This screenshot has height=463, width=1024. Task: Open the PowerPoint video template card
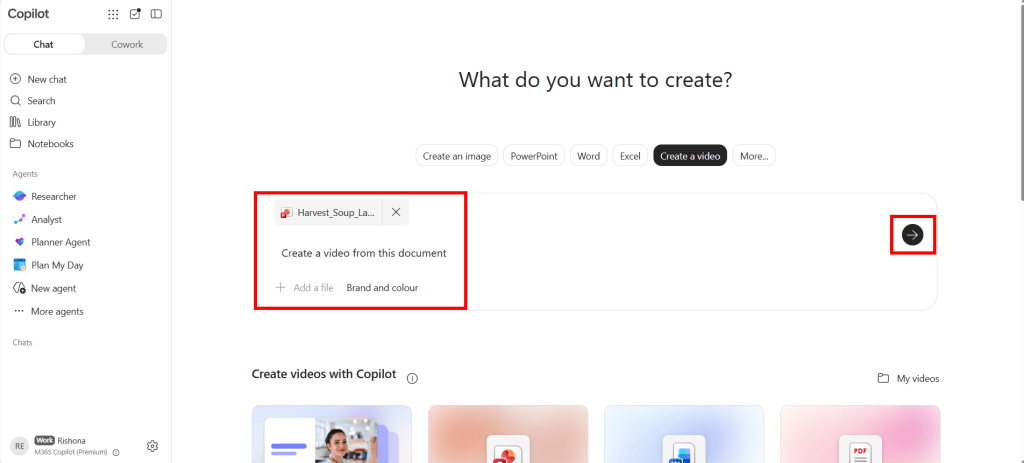point(508,434)
